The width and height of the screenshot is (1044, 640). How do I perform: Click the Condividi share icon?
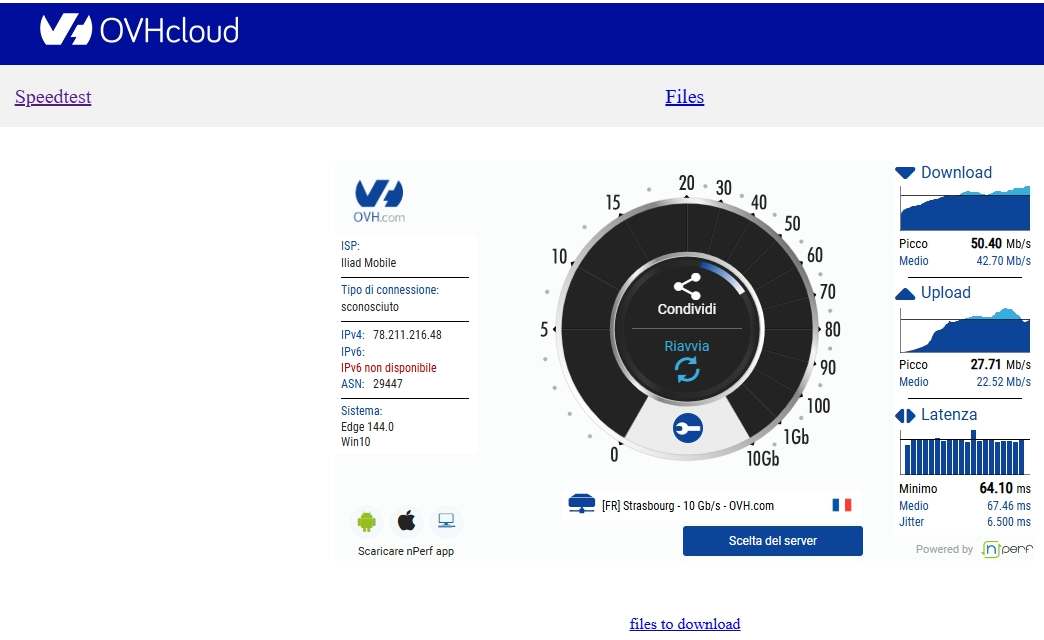point(687,286)
